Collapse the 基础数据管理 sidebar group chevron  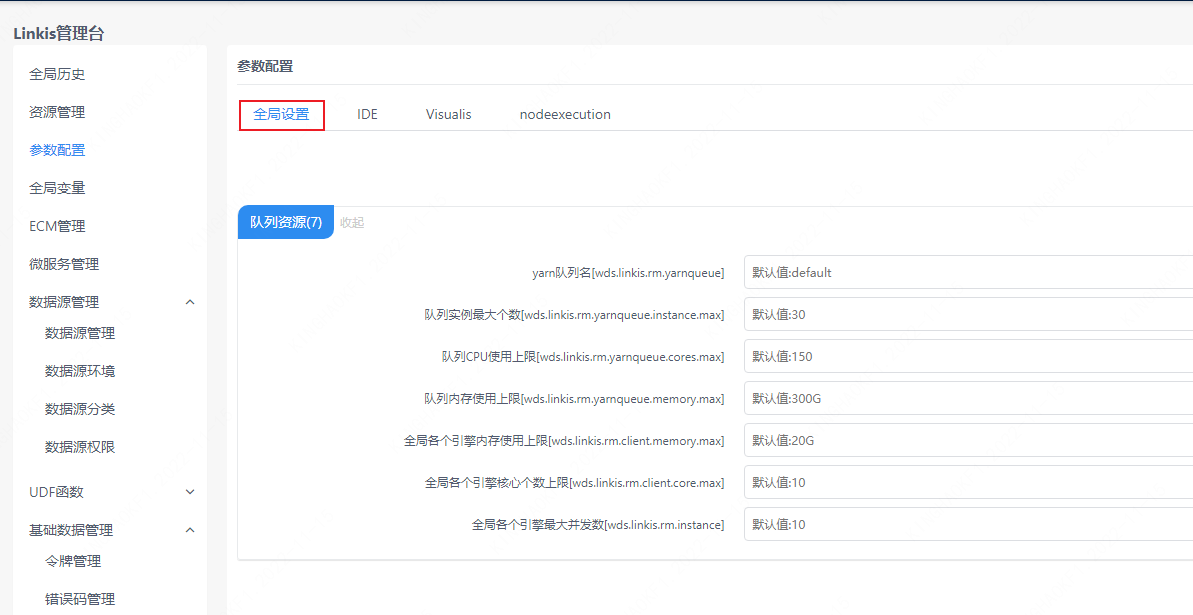point(190,530)
